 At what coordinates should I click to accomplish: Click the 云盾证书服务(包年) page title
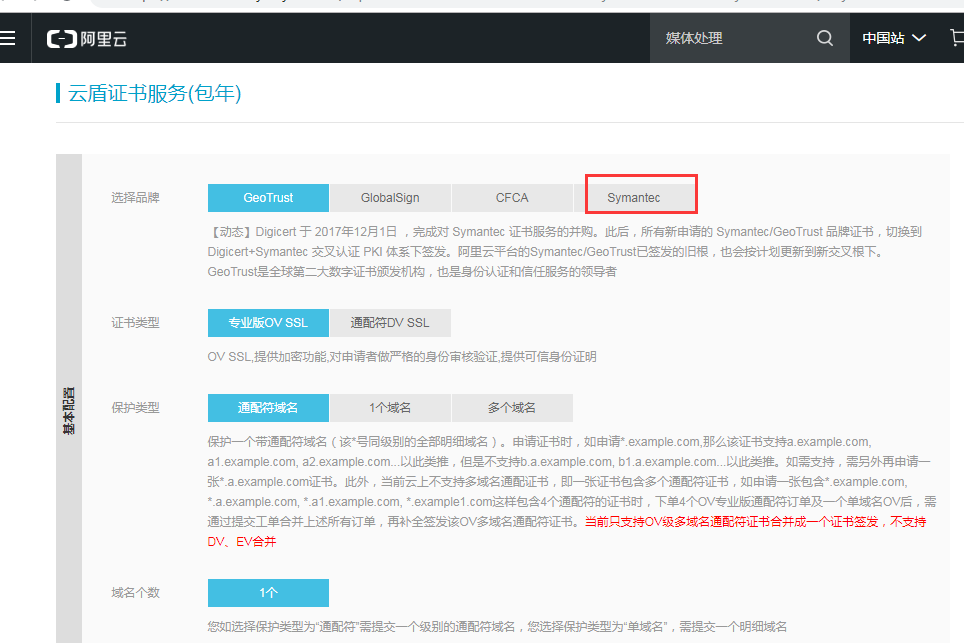pyautogui.click(x=154, y=94)
